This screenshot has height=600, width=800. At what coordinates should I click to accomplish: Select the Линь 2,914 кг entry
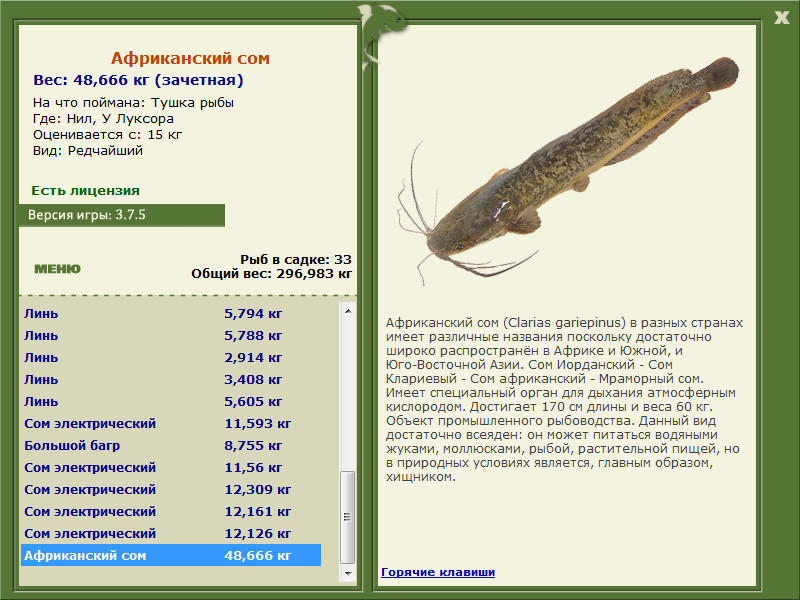(171, 357)
